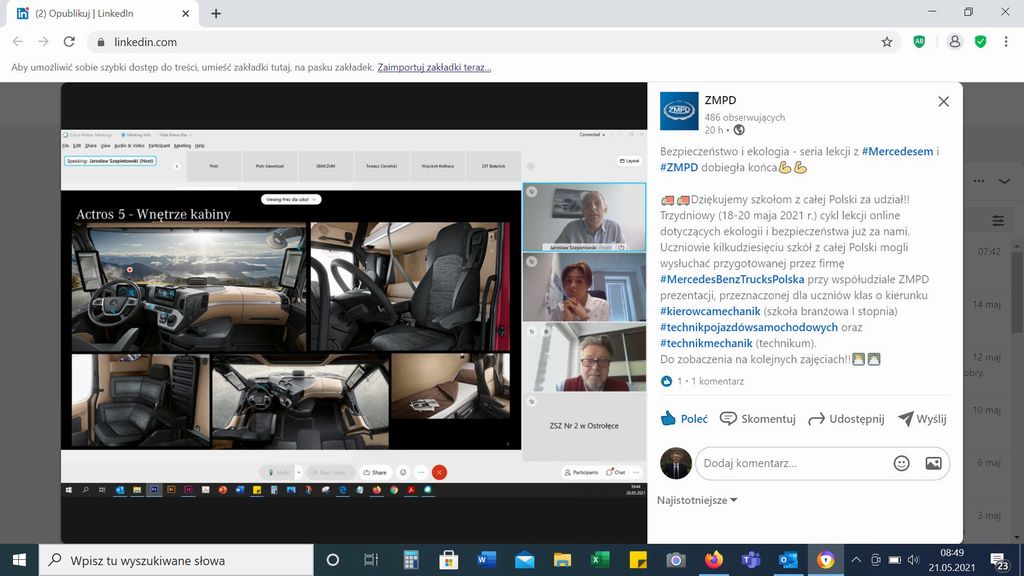
Task: Click the commenter profile photo
Action: (x=676, y=464)
